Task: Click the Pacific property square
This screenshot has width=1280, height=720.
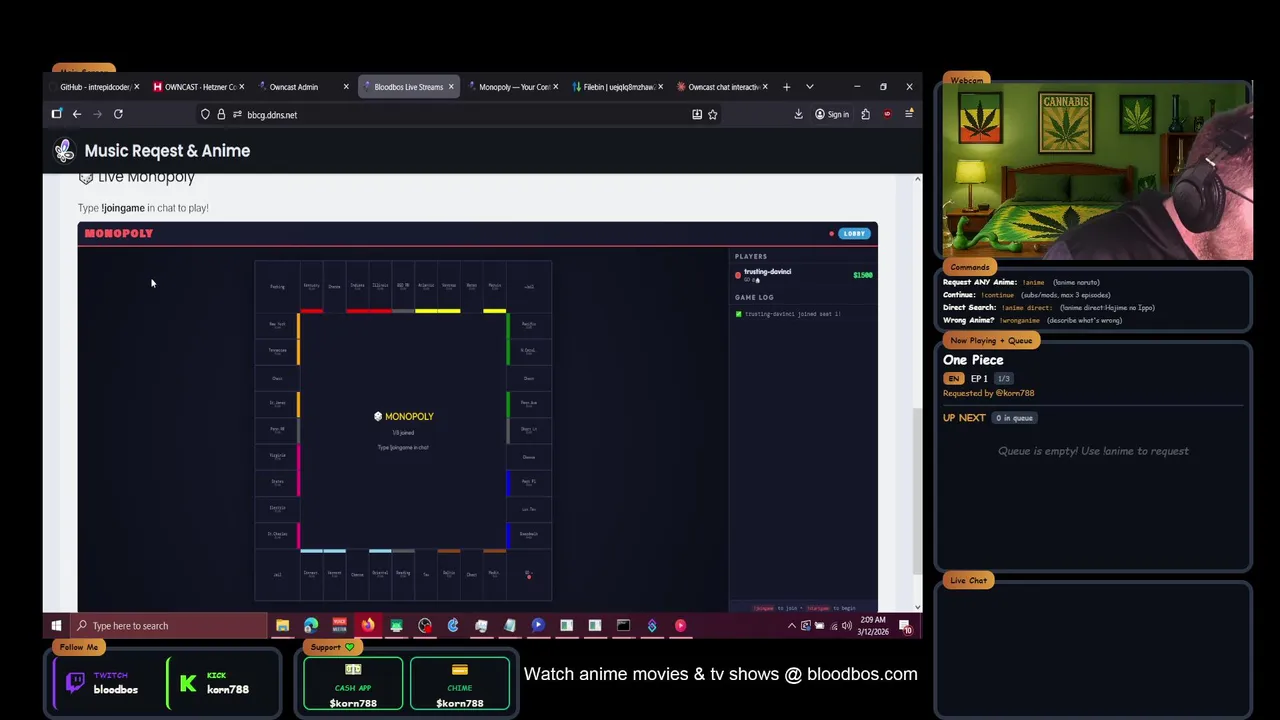Action: click(x=529, y=324)
